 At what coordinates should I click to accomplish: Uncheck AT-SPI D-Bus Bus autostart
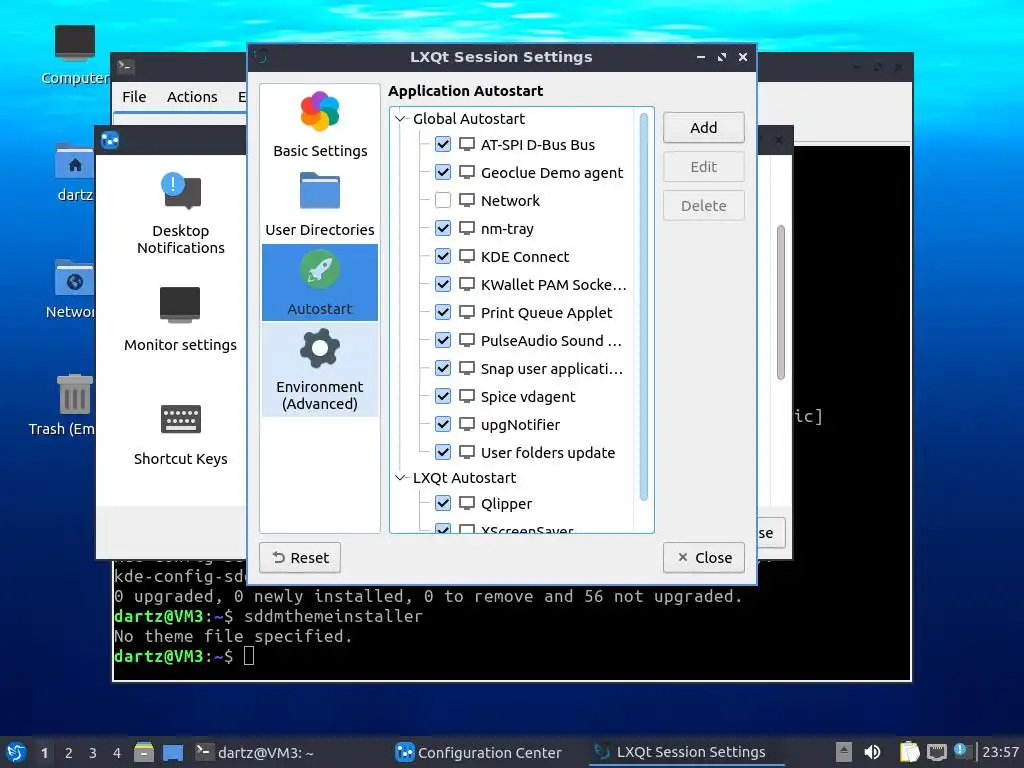click(443, 144)
